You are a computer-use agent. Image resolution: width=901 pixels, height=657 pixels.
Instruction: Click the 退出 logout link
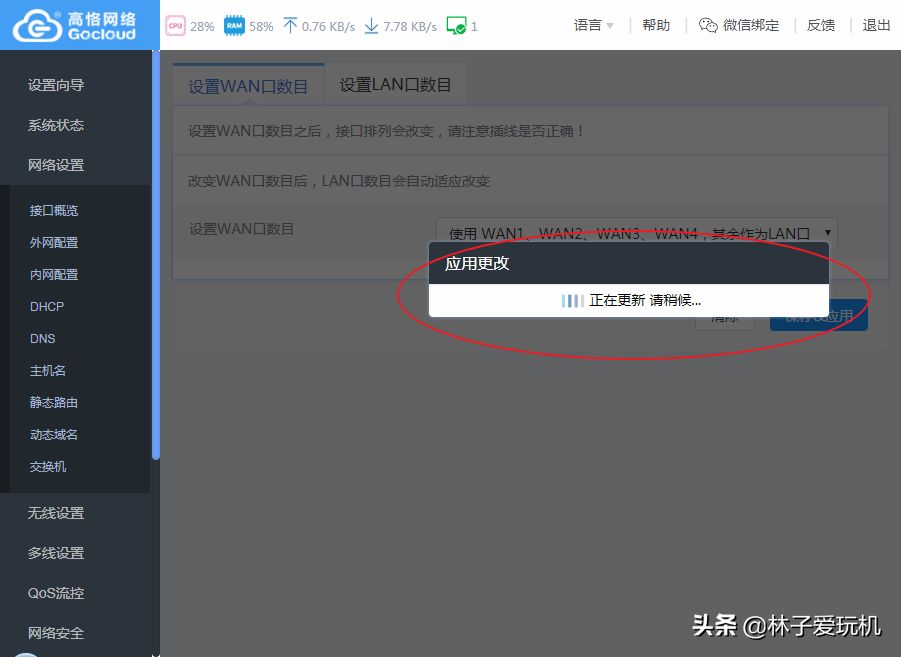[x=876, y=26]
